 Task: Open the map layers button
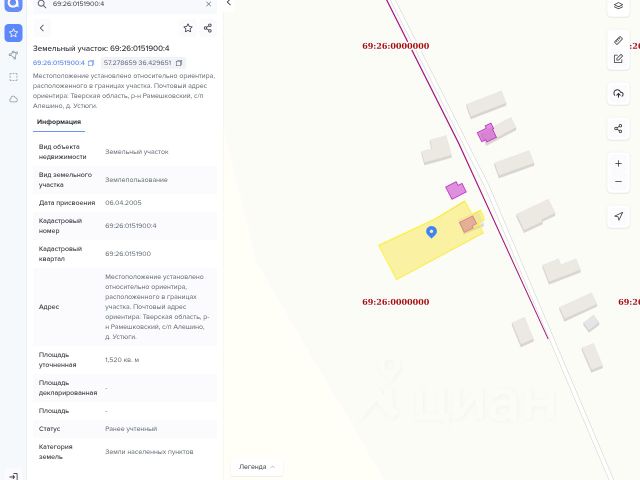(618, 6)
